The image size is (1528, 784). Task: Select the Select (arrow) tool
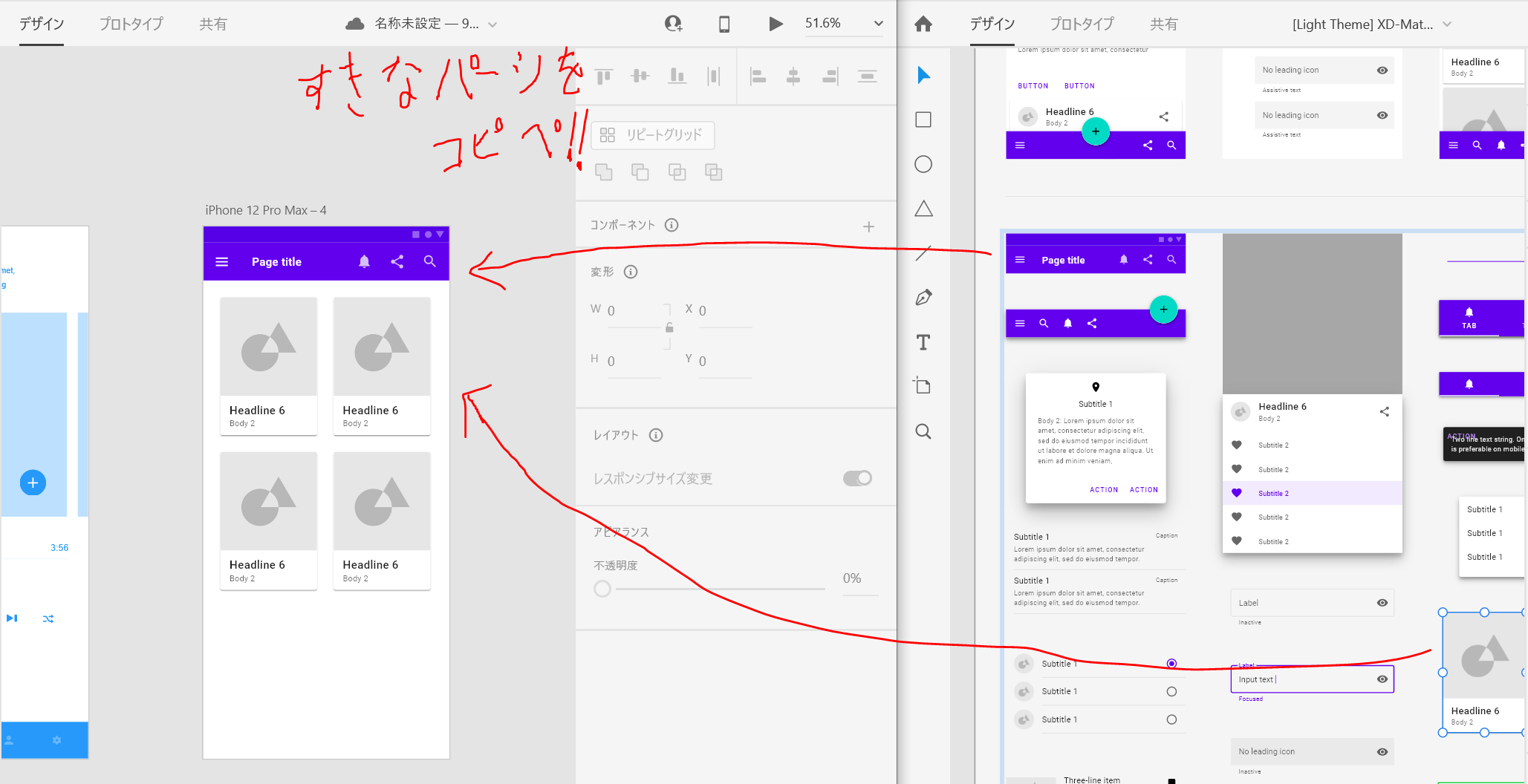tap(923, 75)
